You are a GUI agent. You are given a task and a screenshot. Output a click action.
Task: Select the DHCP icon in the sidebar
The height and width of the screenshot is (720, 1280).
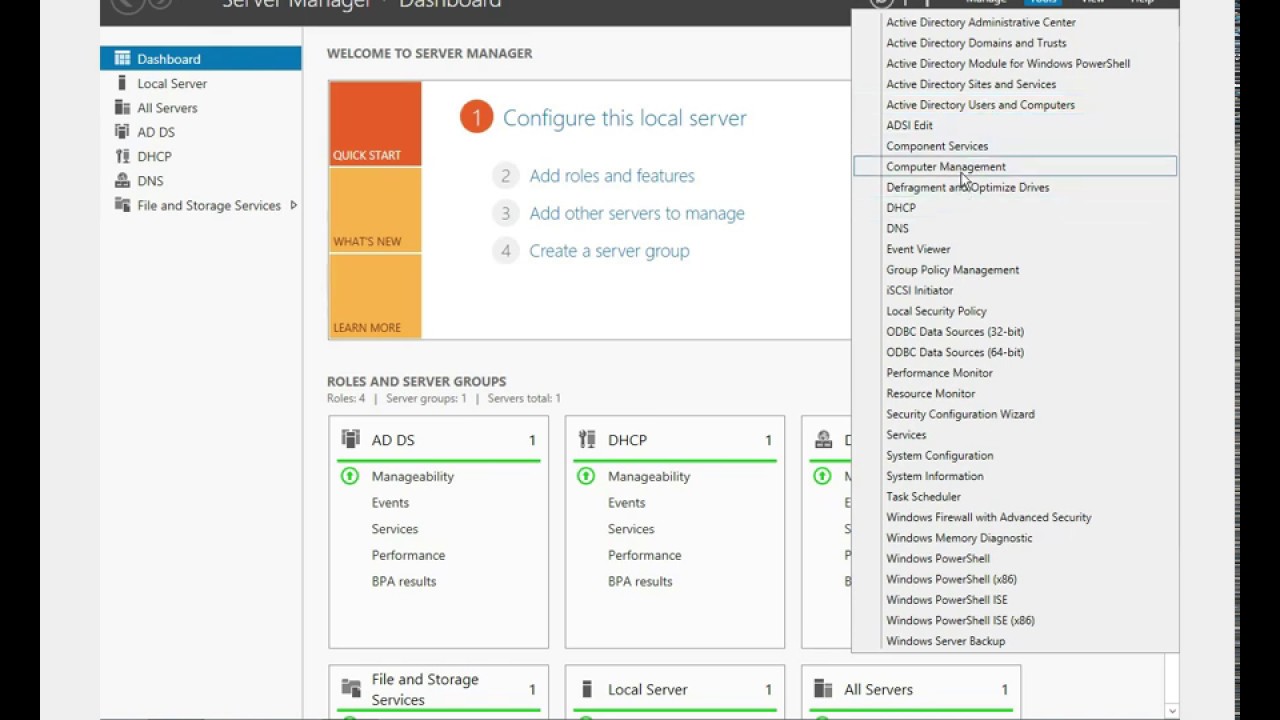point(122,156)
